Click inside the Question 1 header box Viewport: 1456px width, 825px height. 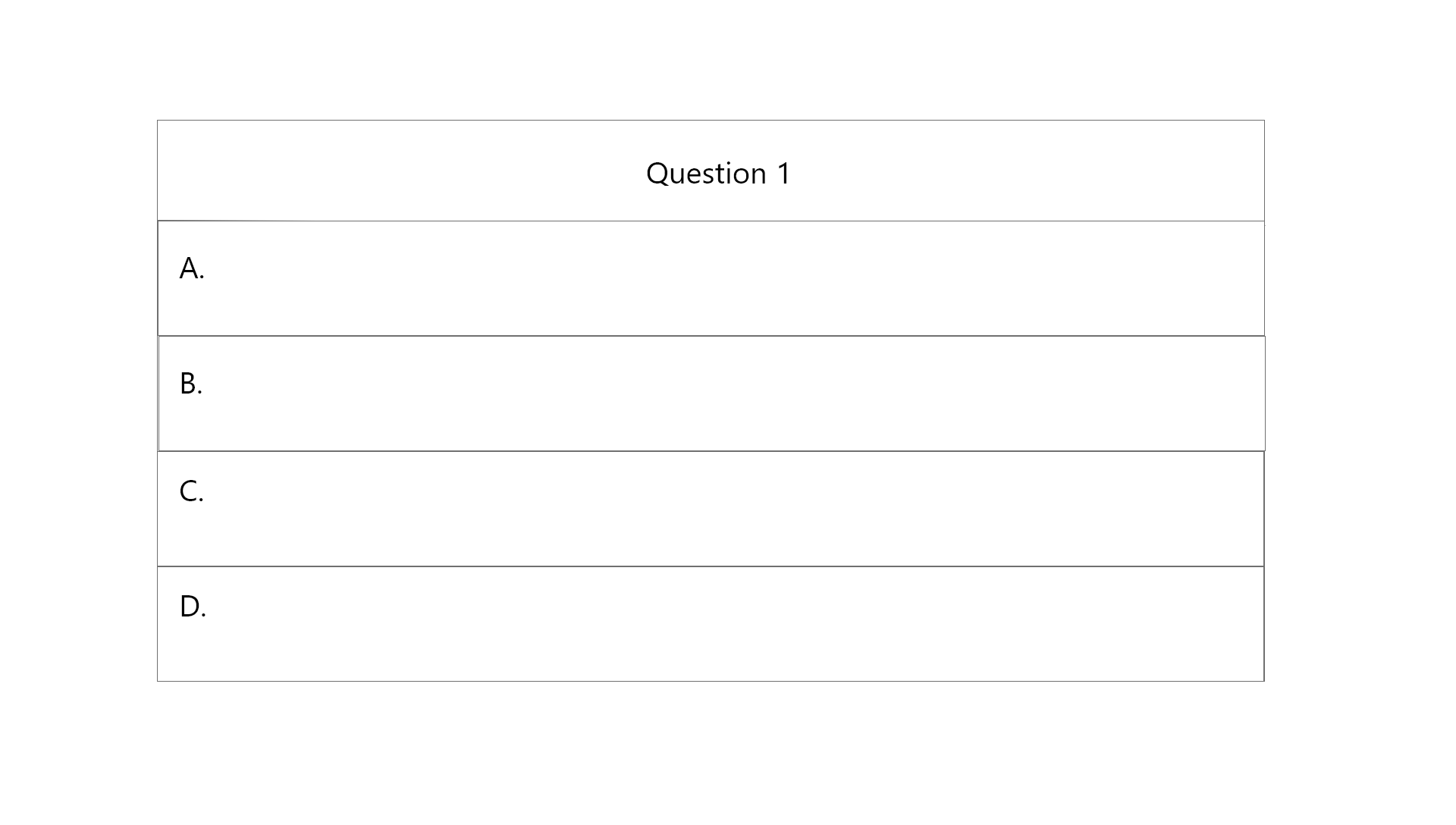click(x=711, y=171)
